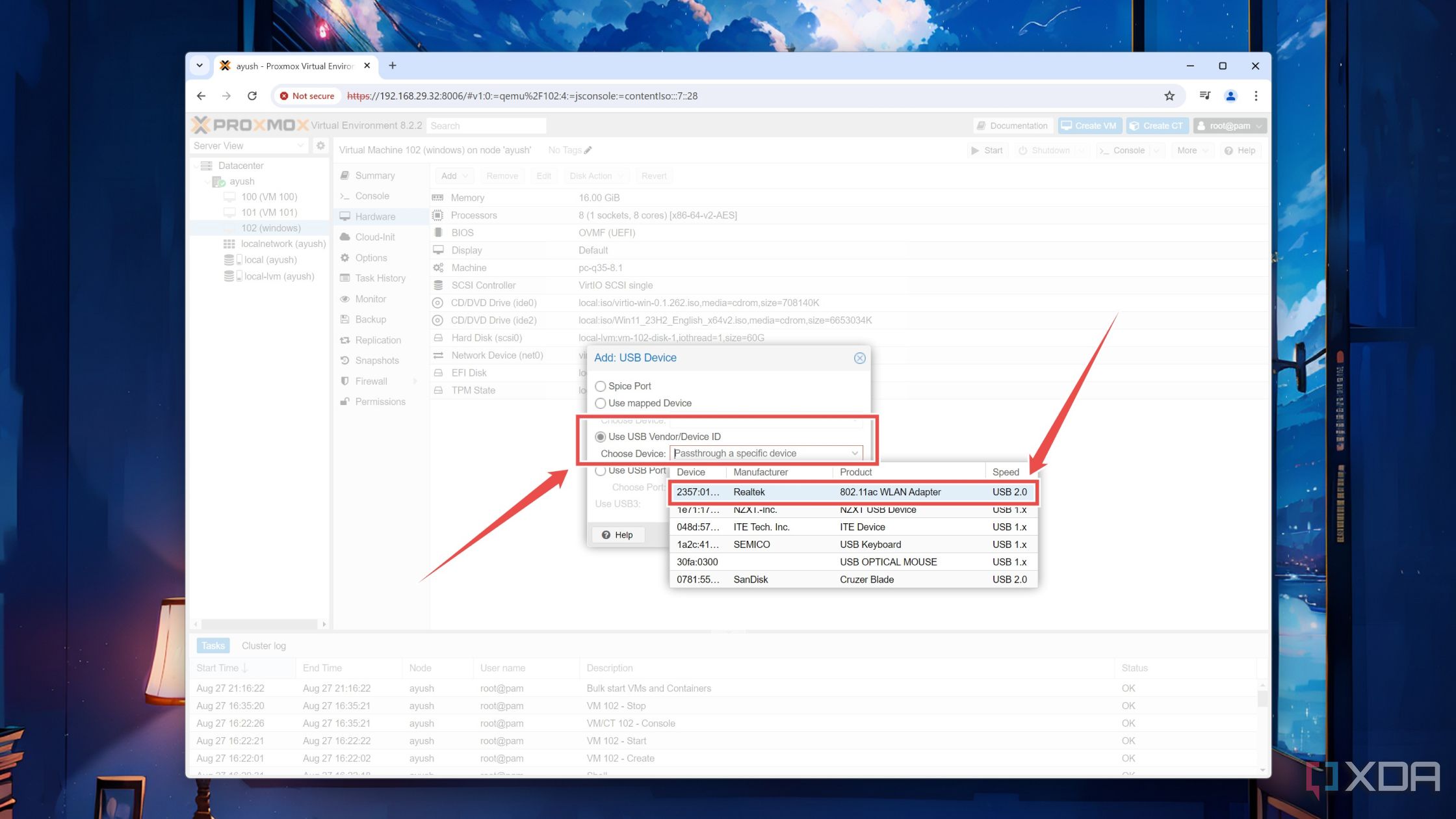Click the Hardware section icon

[347, 216]
